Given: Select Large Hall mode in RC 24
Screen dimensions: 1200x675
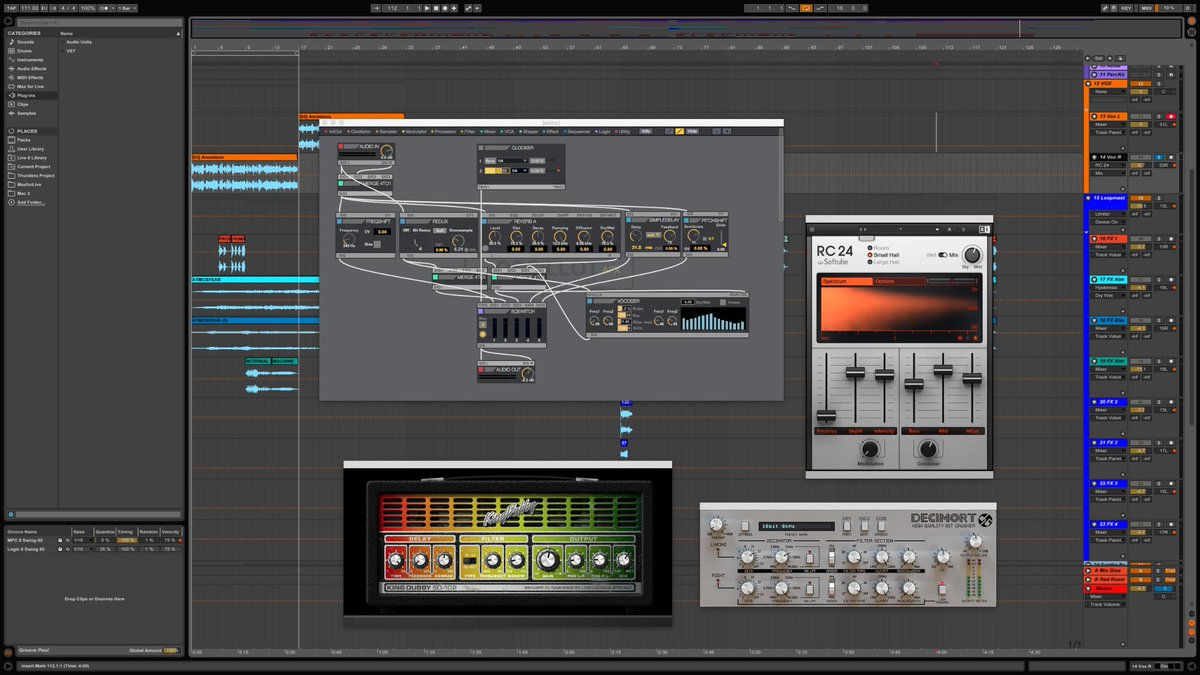Looking at the screenshot, I should (884, 262).
